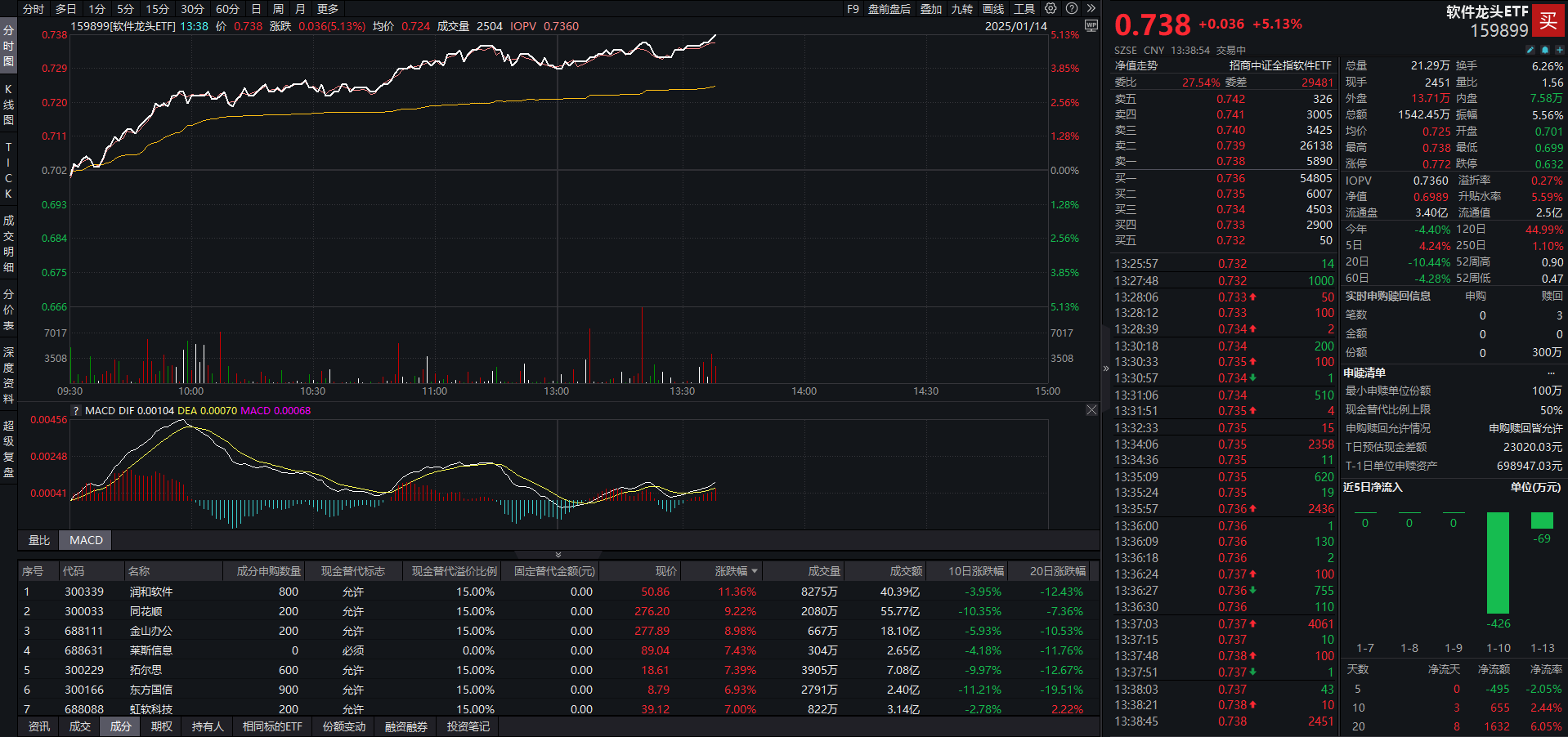The height and width of the screenshot is (737, 1568).
Task: Click the MACD indicator help icon
Action: click(x=77, y=411)
